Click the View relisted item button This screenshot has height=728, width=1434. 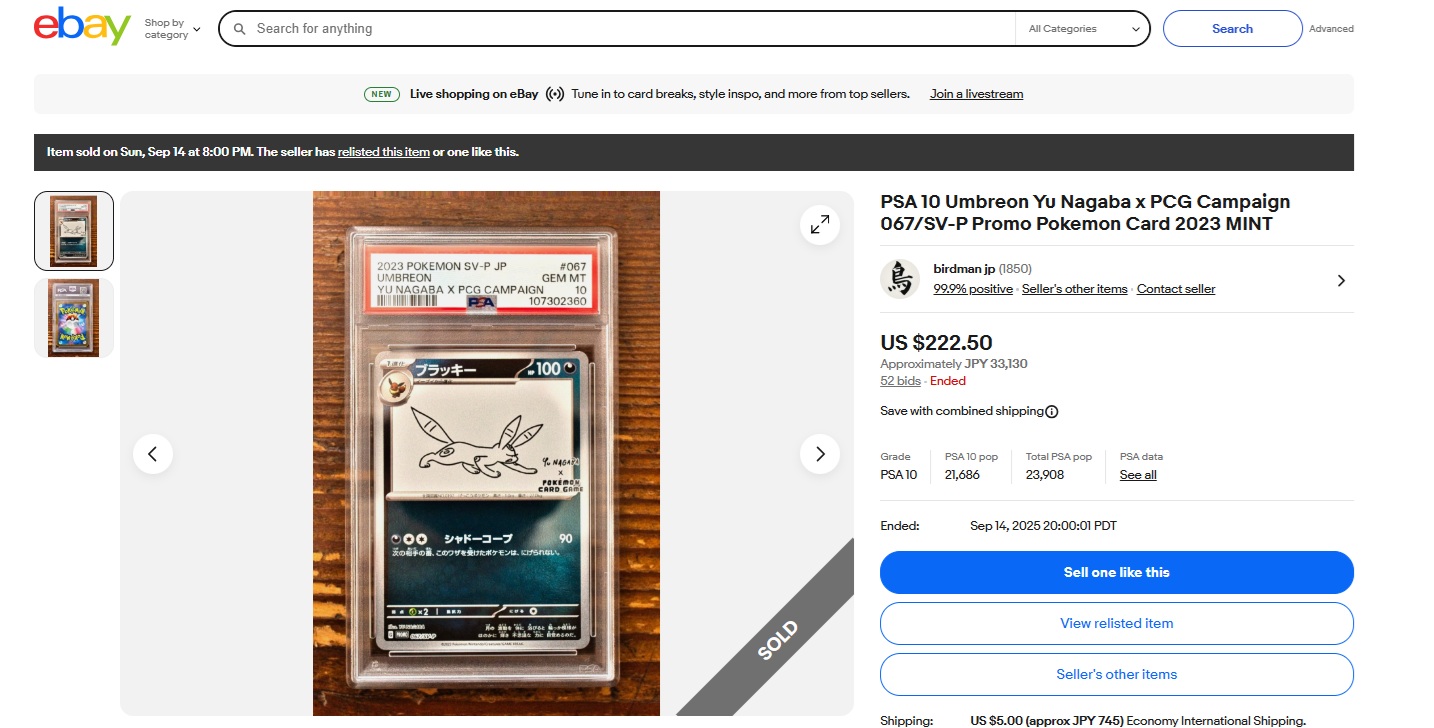[x=1116, y=623]
